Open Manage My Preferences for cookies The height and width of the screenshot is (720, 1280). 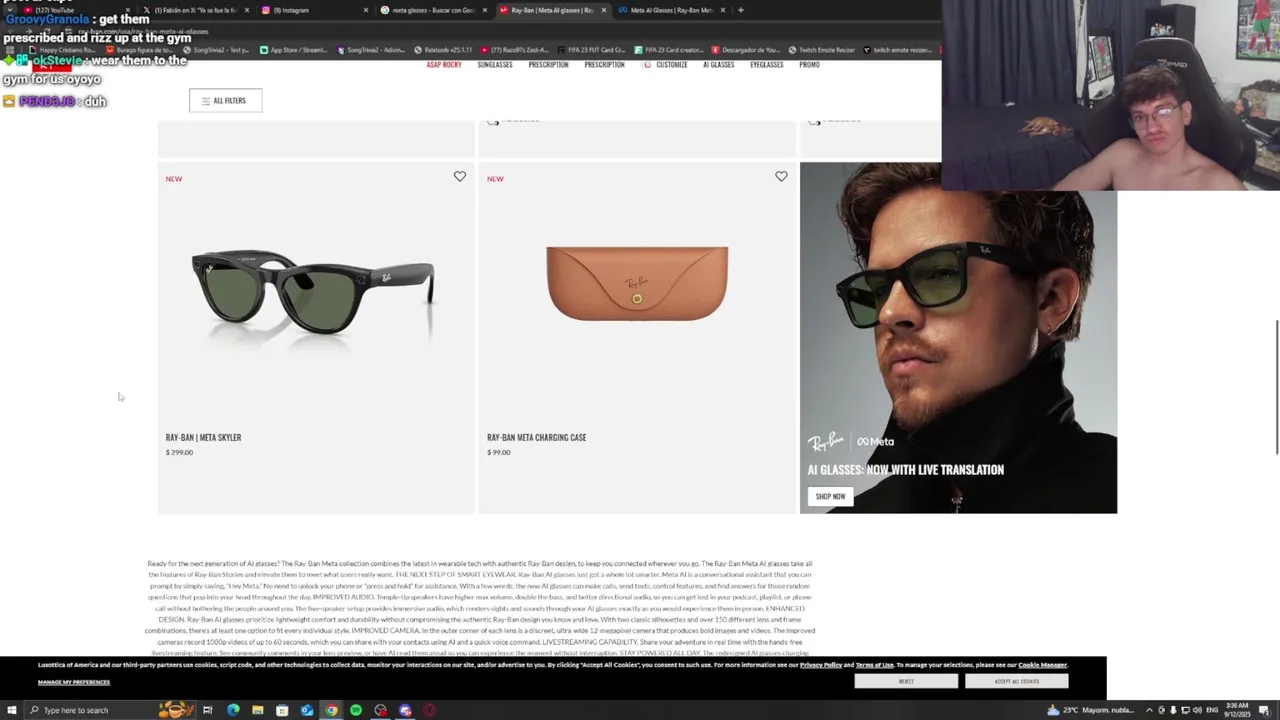click(74, 682)
